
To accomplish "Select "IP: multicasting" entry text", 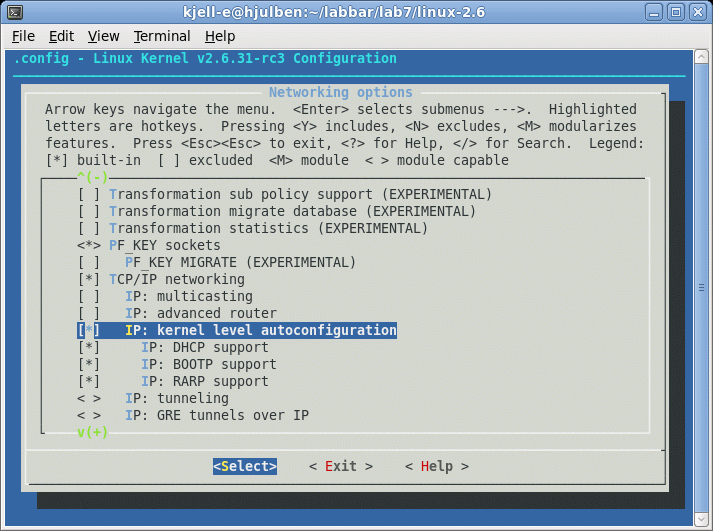I will click(x=189, y=296).
